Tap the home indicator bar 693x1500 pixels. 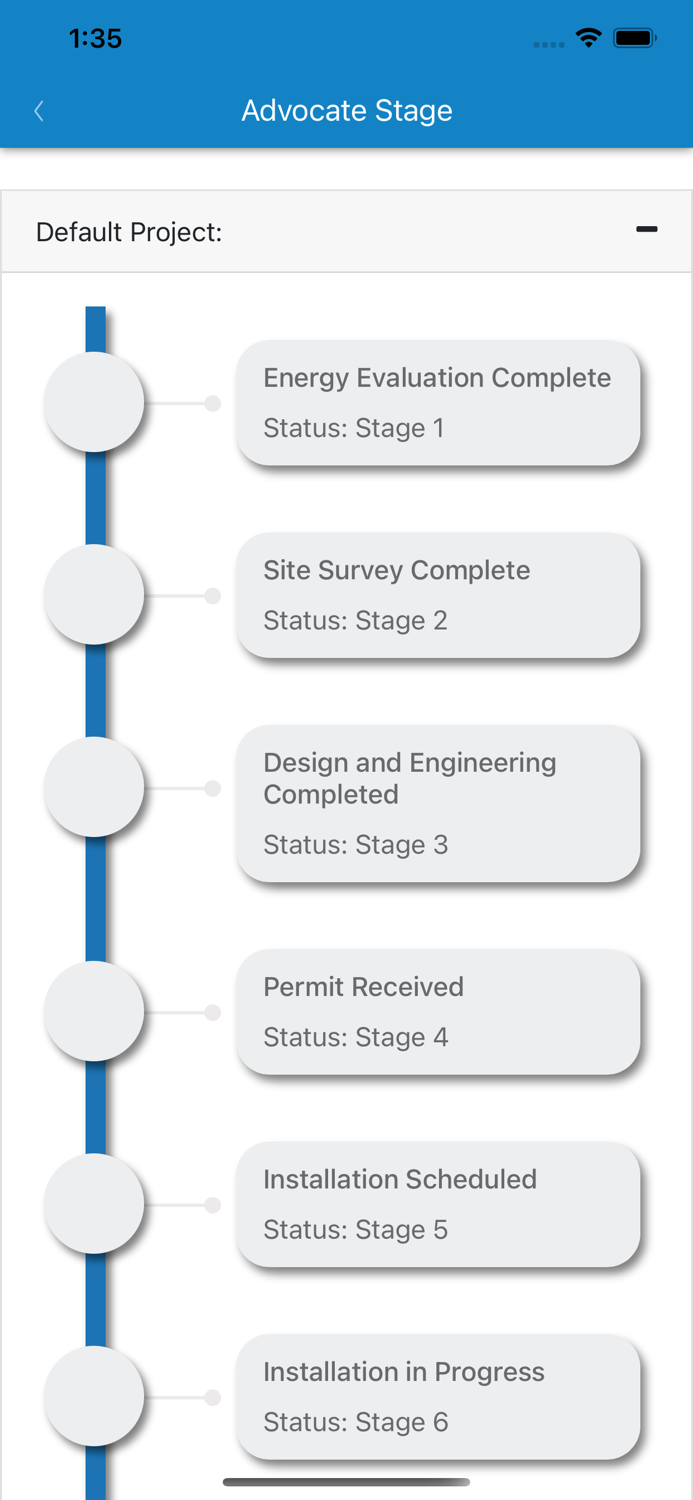[x=346, y=1482]
